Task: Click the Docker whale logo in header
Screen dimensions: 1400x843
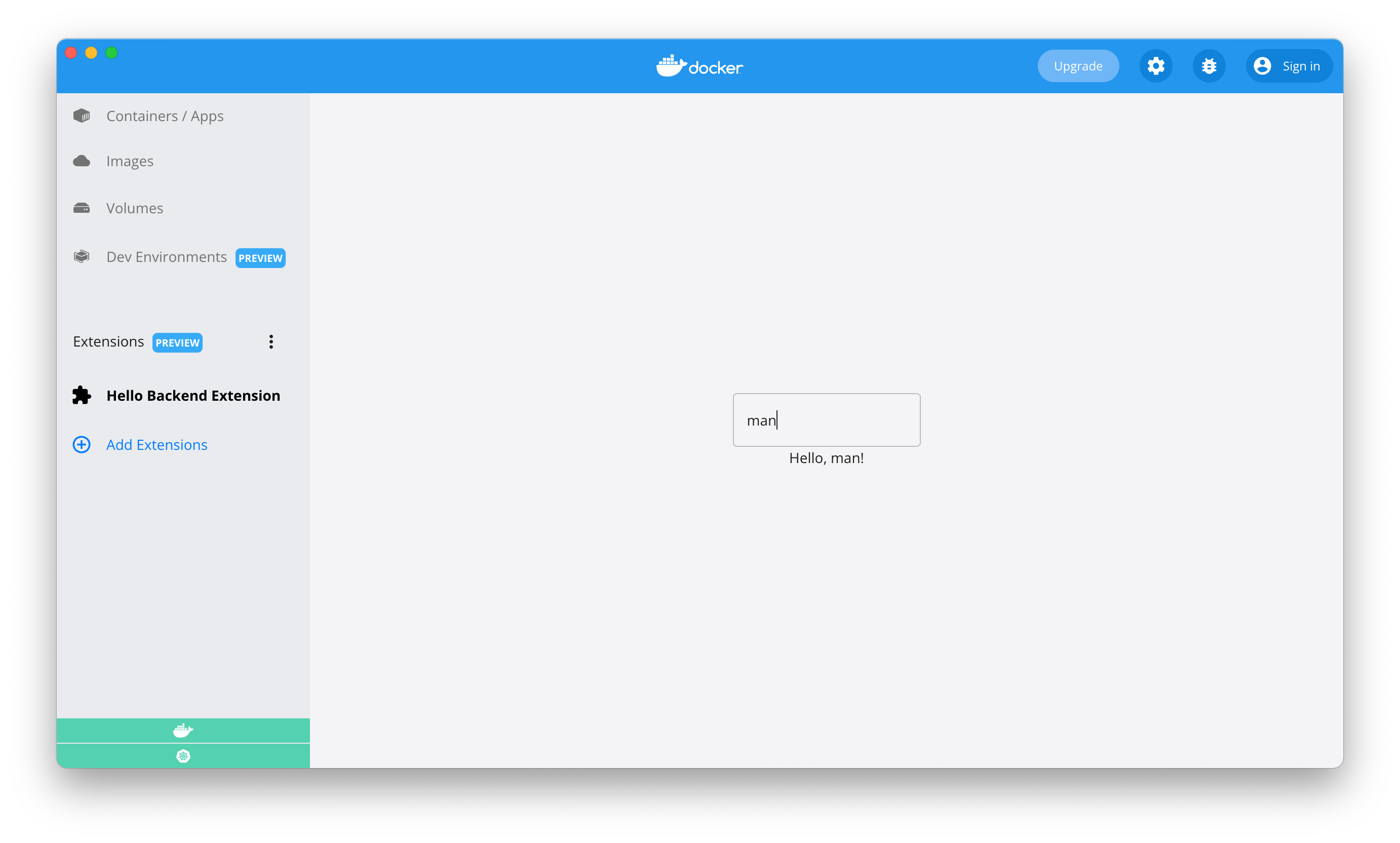Action: click(x=699, y=66)
